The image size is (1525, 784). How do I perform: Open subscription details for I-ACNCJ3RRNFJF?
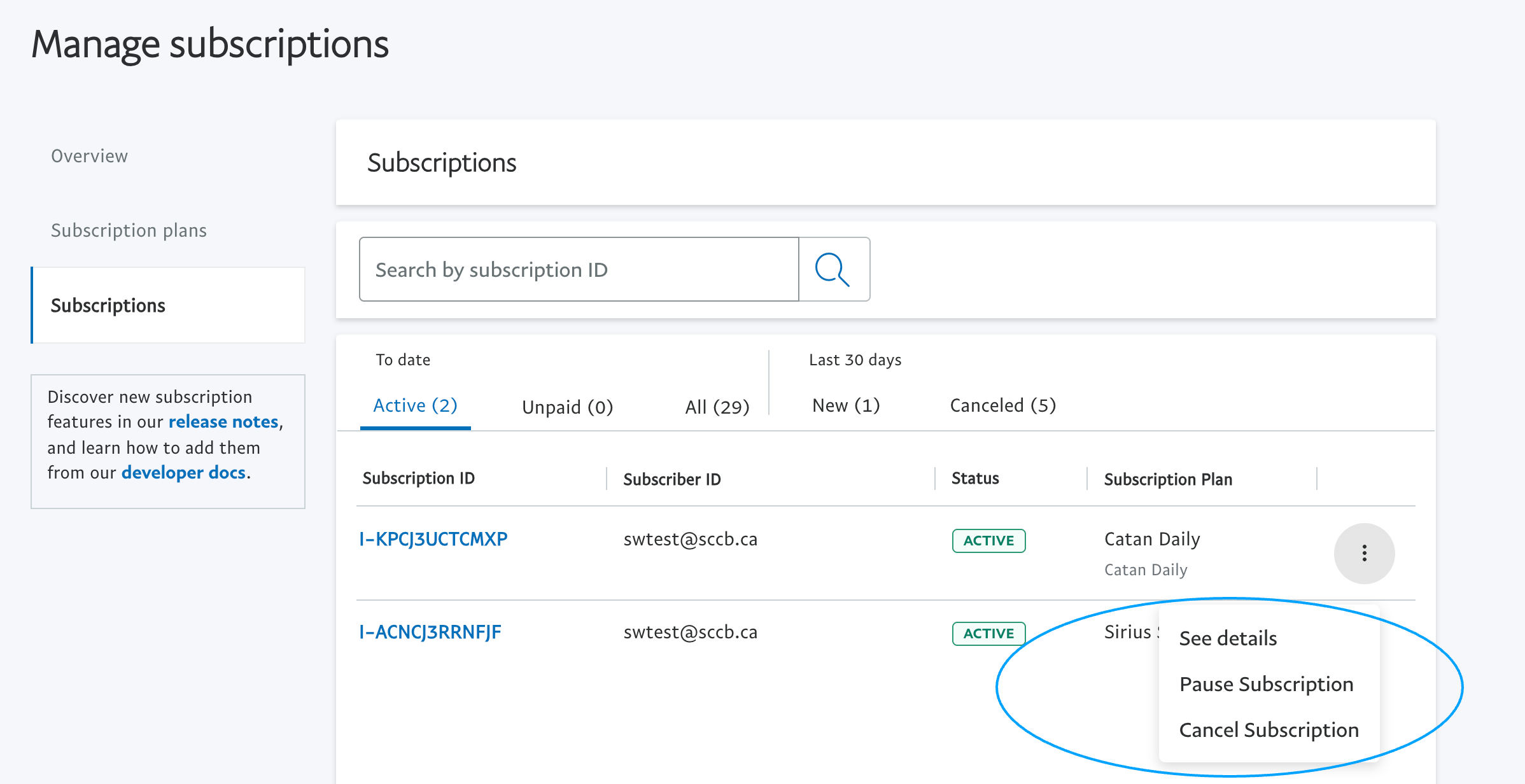(x=430, y=631)
